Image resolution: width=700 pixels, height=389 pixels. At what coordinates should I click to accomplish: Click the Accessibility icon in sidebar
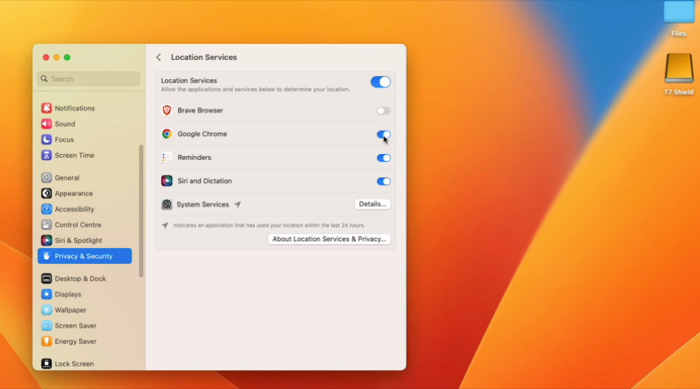pos(46,209)
